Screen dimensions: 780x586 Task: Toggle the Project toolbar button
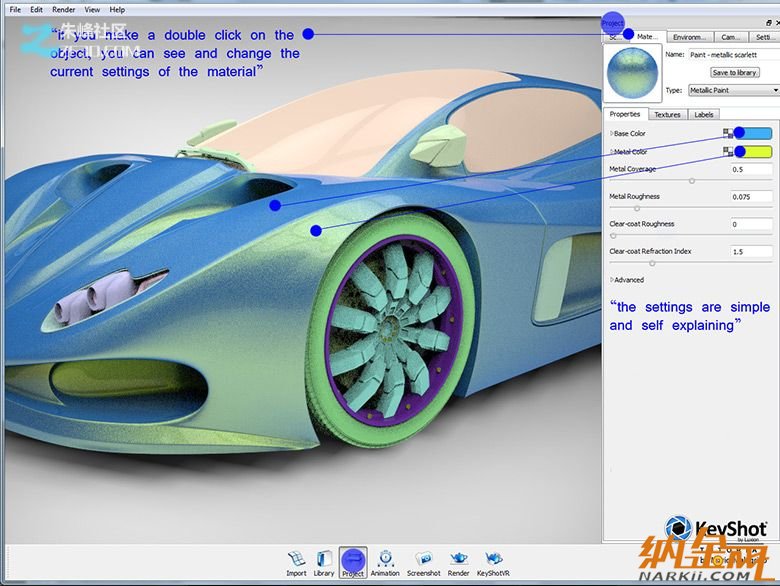pyautogui.click(x=352, y=561)
